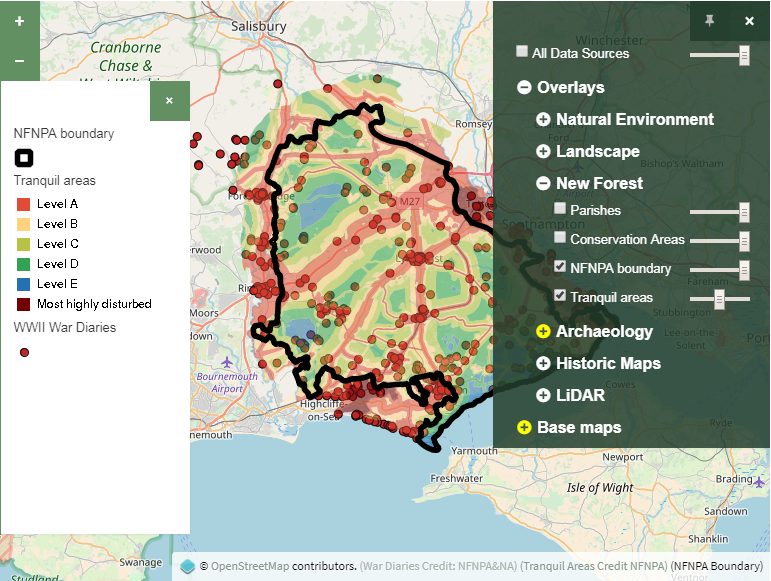Expand the Base maps section

pos(524,428)
